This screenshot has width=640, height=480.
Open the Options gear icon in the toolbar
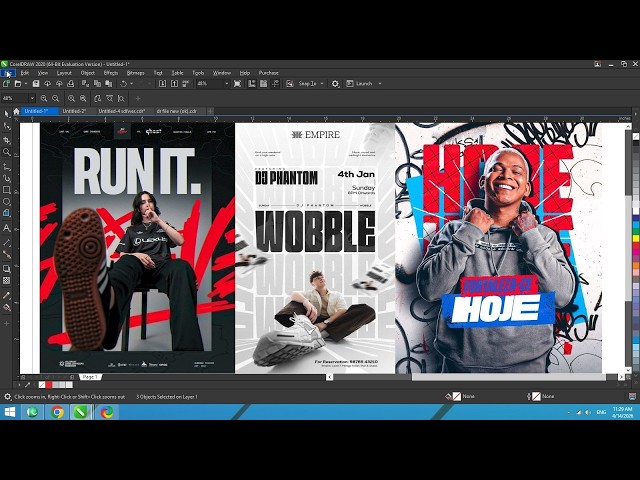coord(335,84)
